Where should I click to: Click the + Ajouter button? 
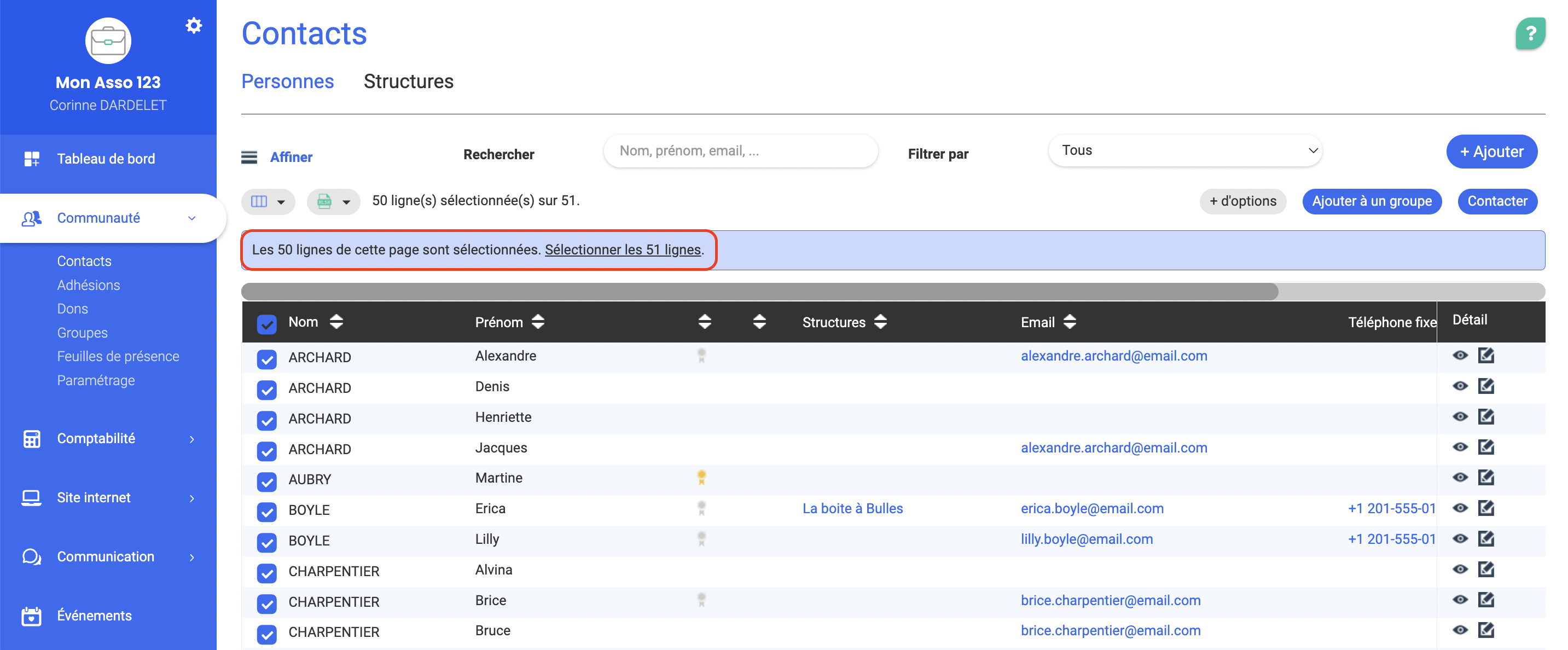(x=1492, y=152)
